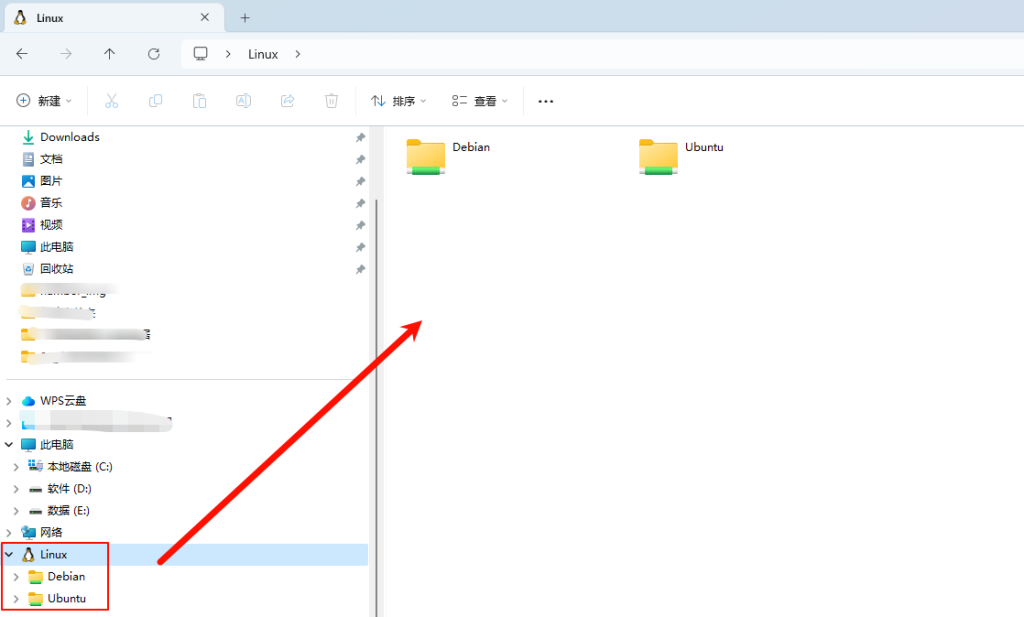
Task: Click the Share icon in toolbar
Action: pos(287,101)
